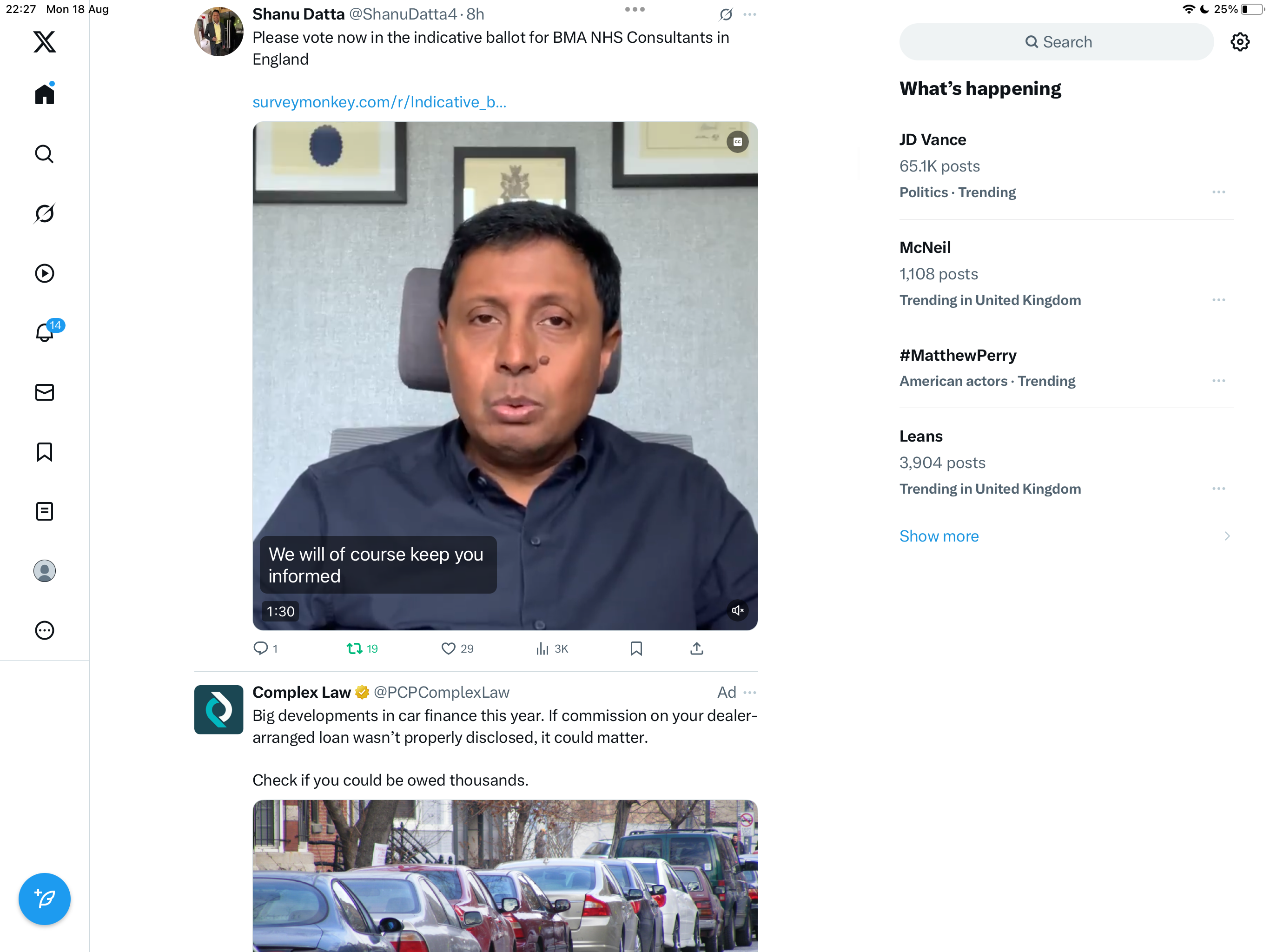This screenshot has width=1270, height=952.
Task: Unmute the video in Shanu Datta's post
Action: [x=737, y=610]
